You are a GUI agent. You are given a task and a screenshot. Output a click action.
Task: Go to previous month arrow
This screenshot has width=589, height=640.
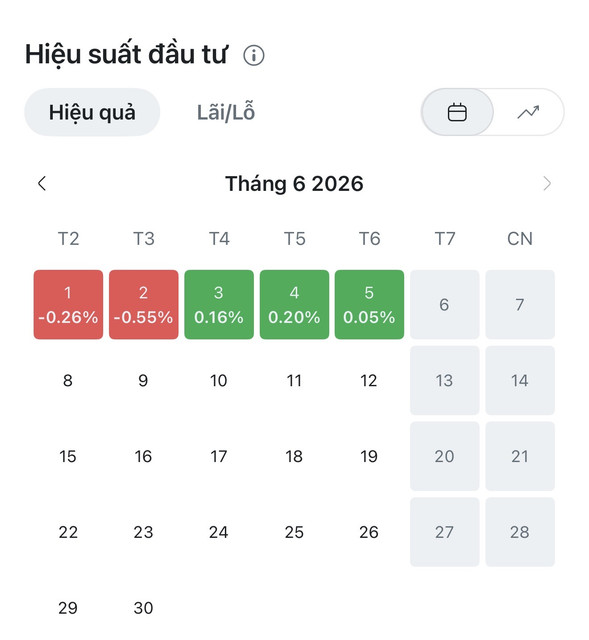42,184
